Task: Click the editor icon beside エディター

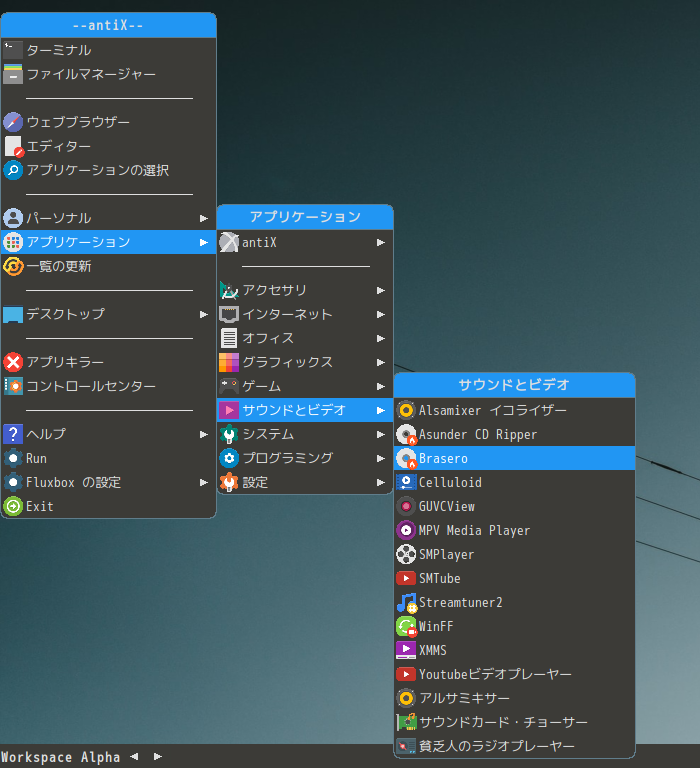Action: pyautogui.click(x=13, y=146)
